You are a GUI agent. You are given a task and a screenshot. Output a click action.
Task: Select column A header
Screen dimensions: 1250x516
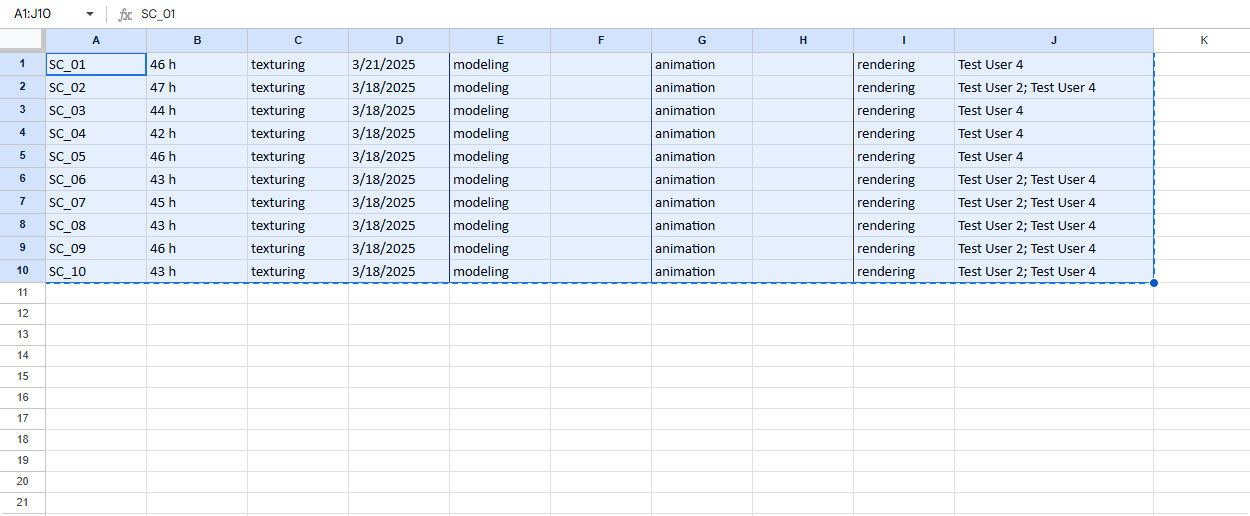click(96, 40)
